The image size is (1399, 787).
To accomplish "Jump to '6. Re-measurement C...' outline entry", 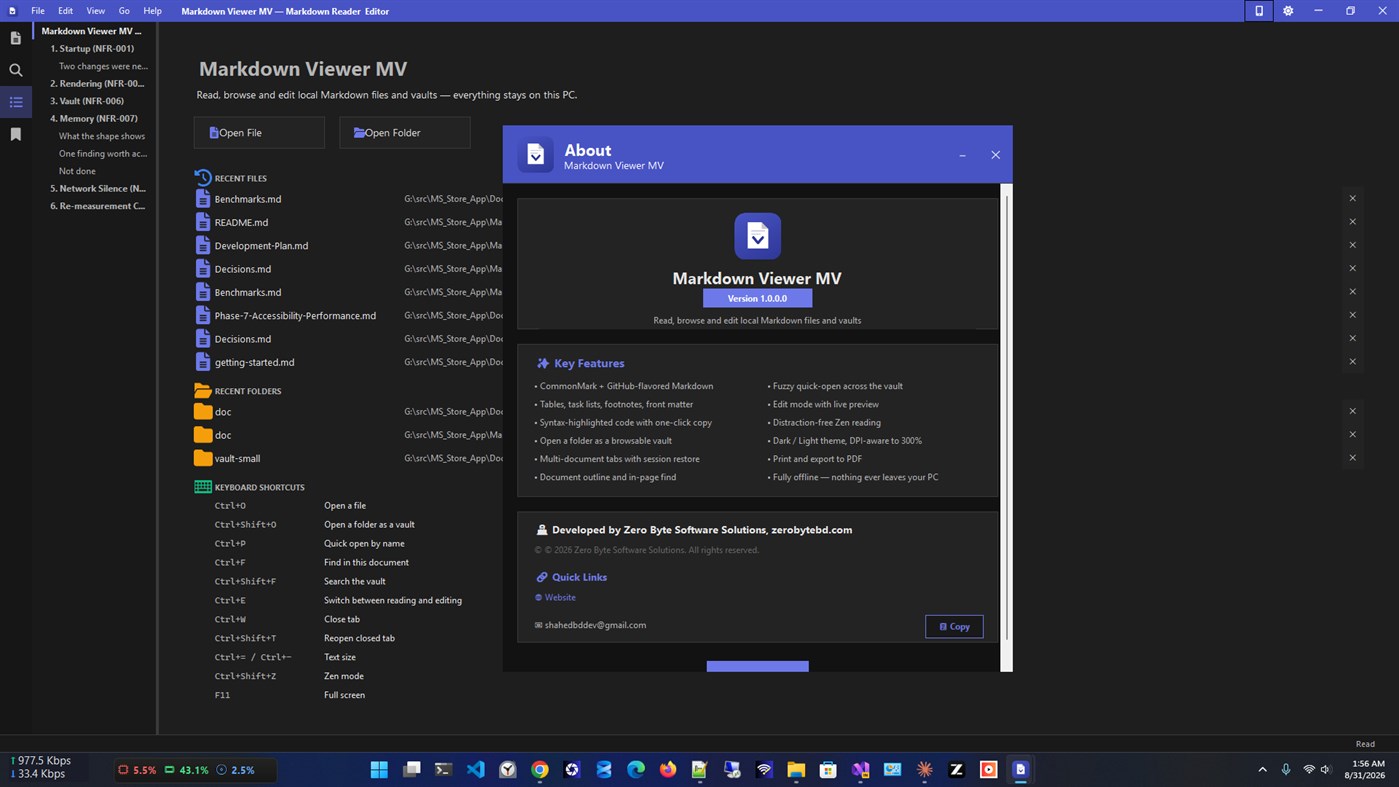I will 97,206.
